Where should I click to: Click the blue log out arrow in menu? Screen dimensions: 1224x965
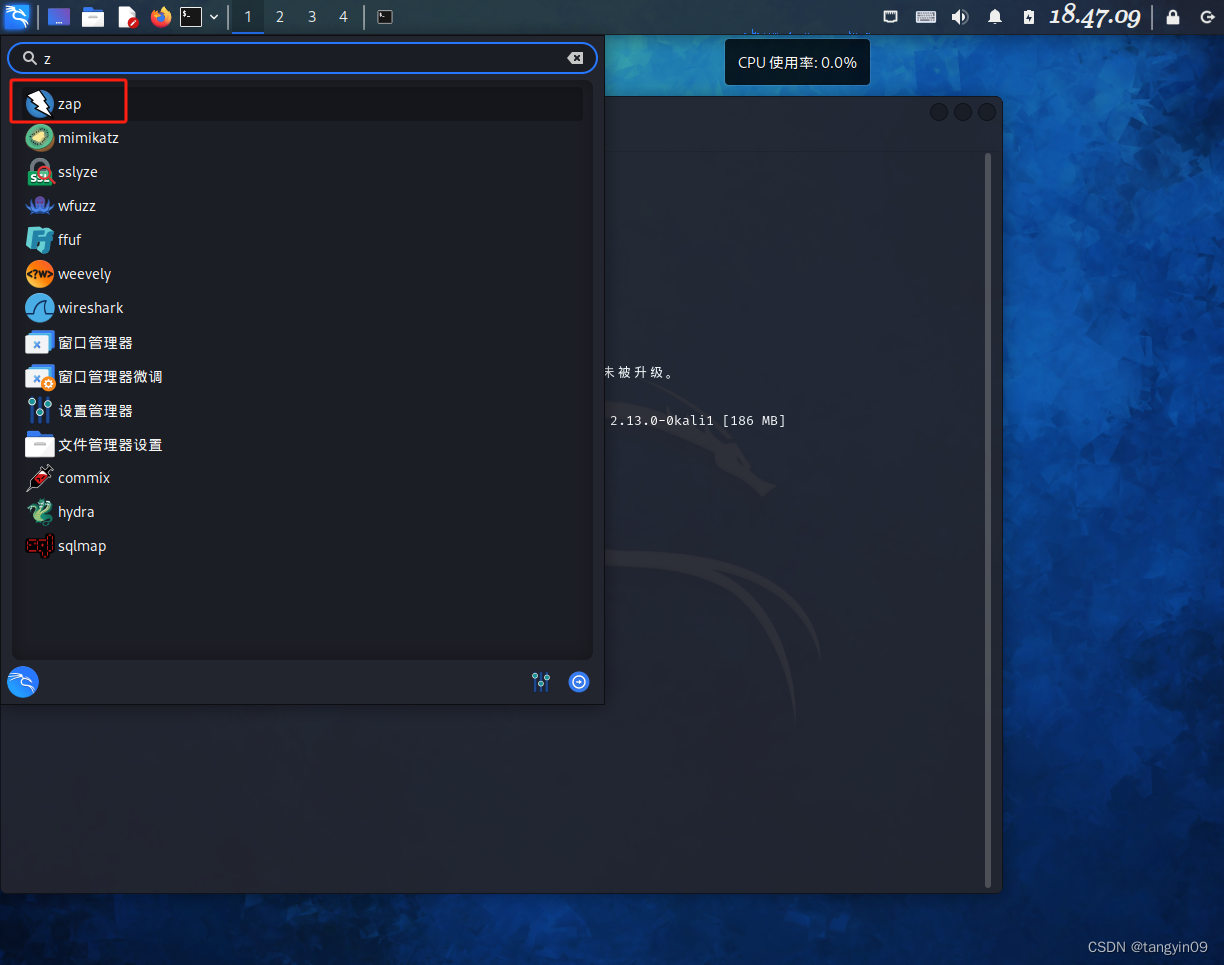click(579, 682)
